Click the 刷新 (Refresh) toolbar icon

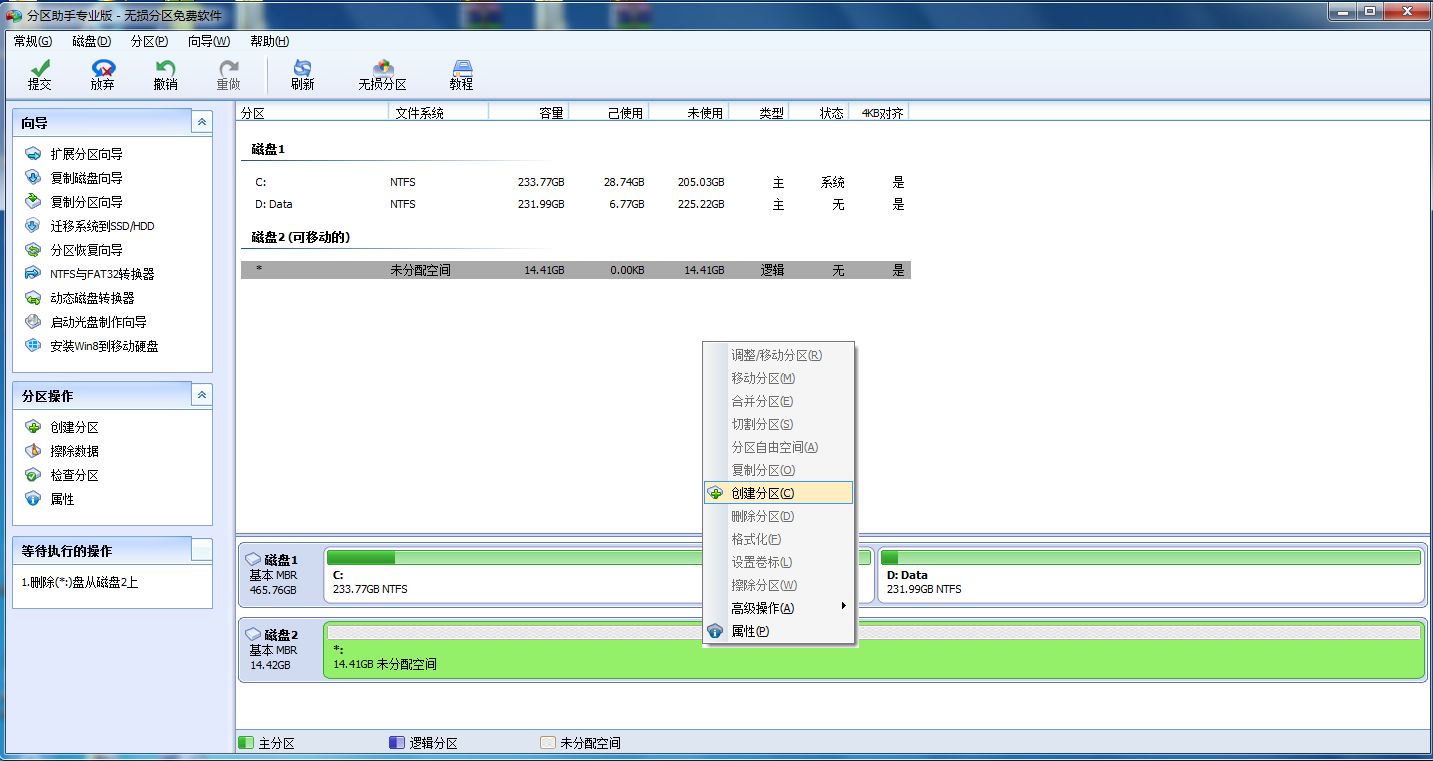(302, 75)
